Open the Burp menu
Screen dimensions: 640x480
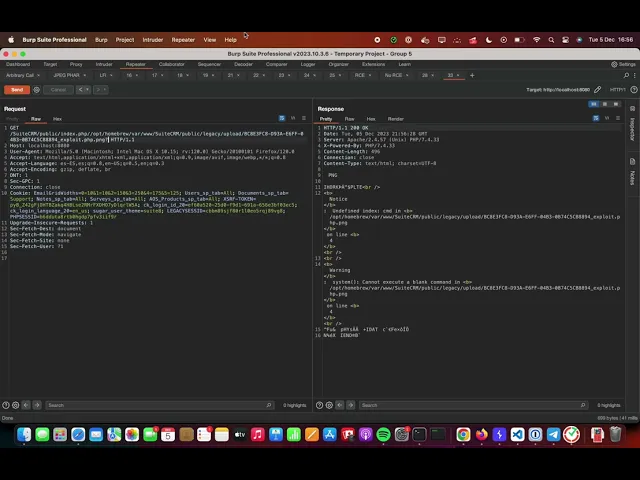(101, 40)
